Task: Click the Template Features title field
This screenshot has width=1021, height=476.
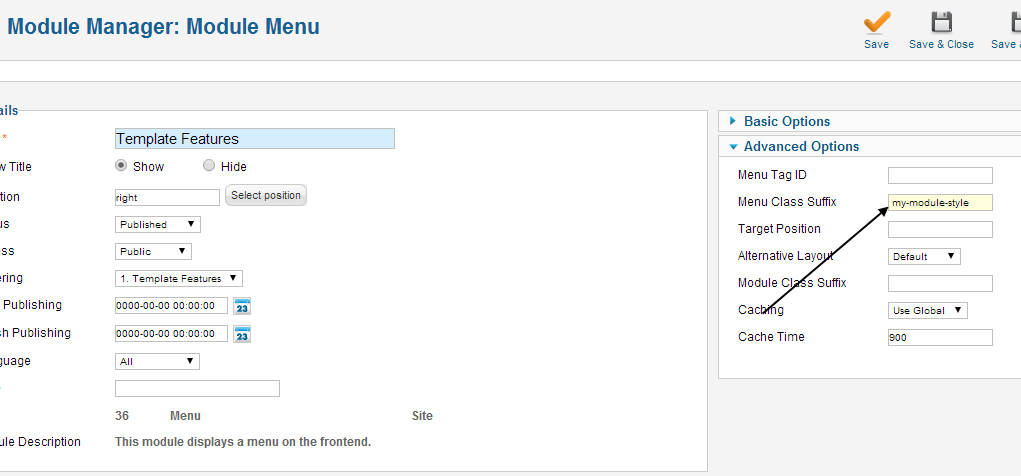Action: (255, 139)
